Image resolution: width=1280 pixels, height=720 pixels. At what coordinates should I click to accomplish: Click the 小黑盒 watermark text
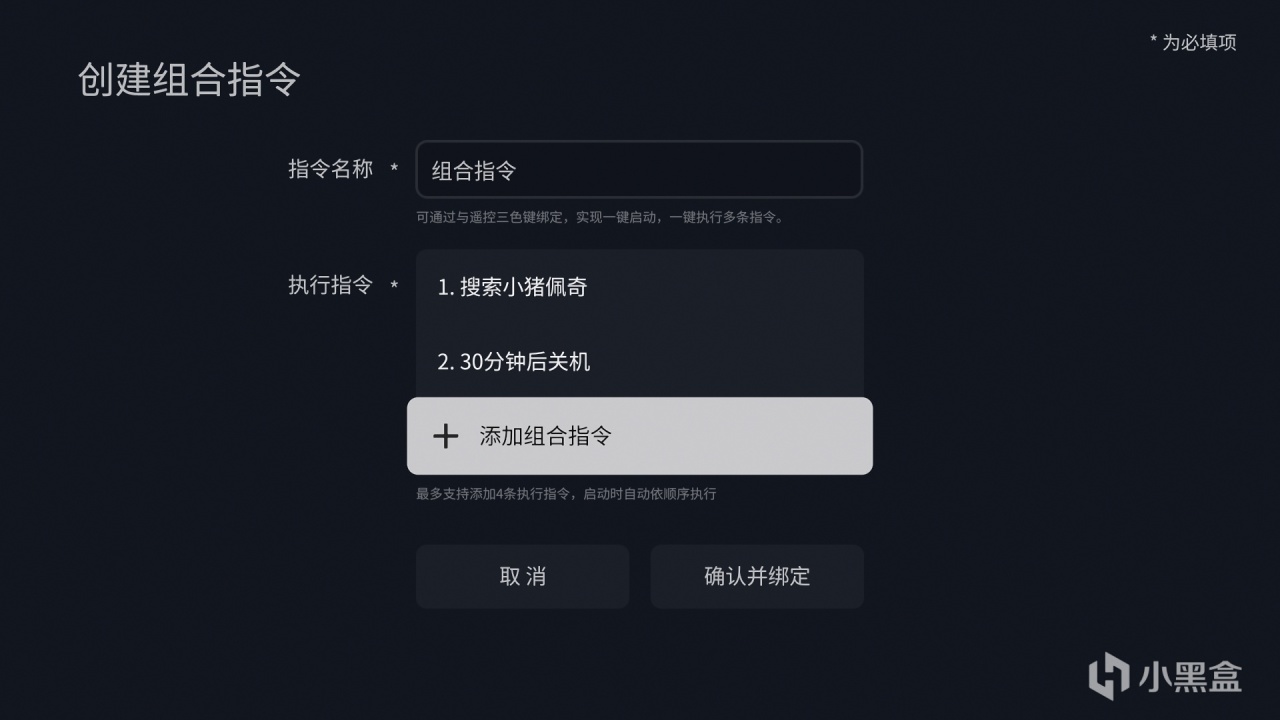click(1190, 676)
